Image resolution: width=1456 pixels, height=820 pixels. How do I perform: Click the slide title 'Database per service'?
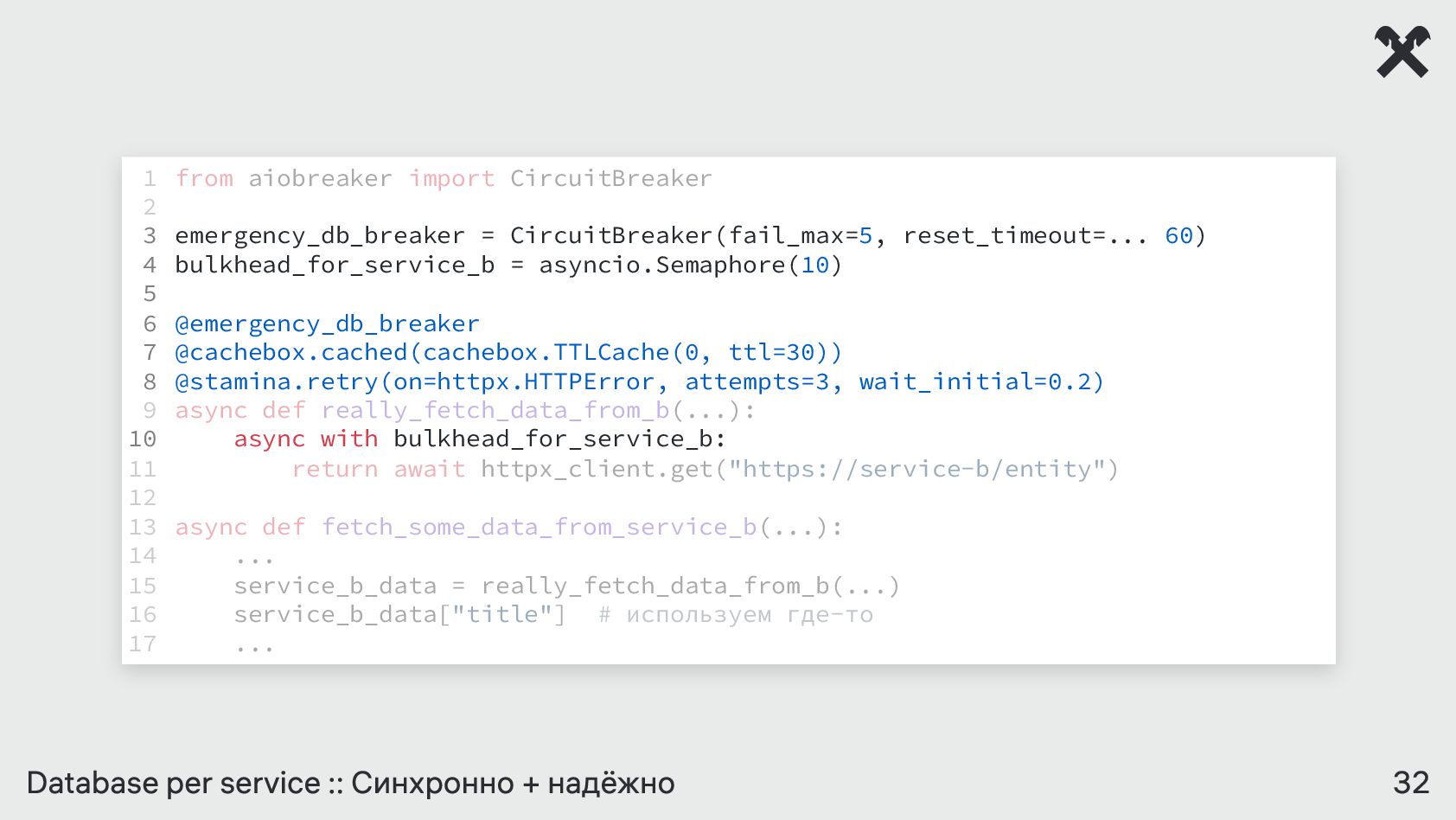[174, 783]
